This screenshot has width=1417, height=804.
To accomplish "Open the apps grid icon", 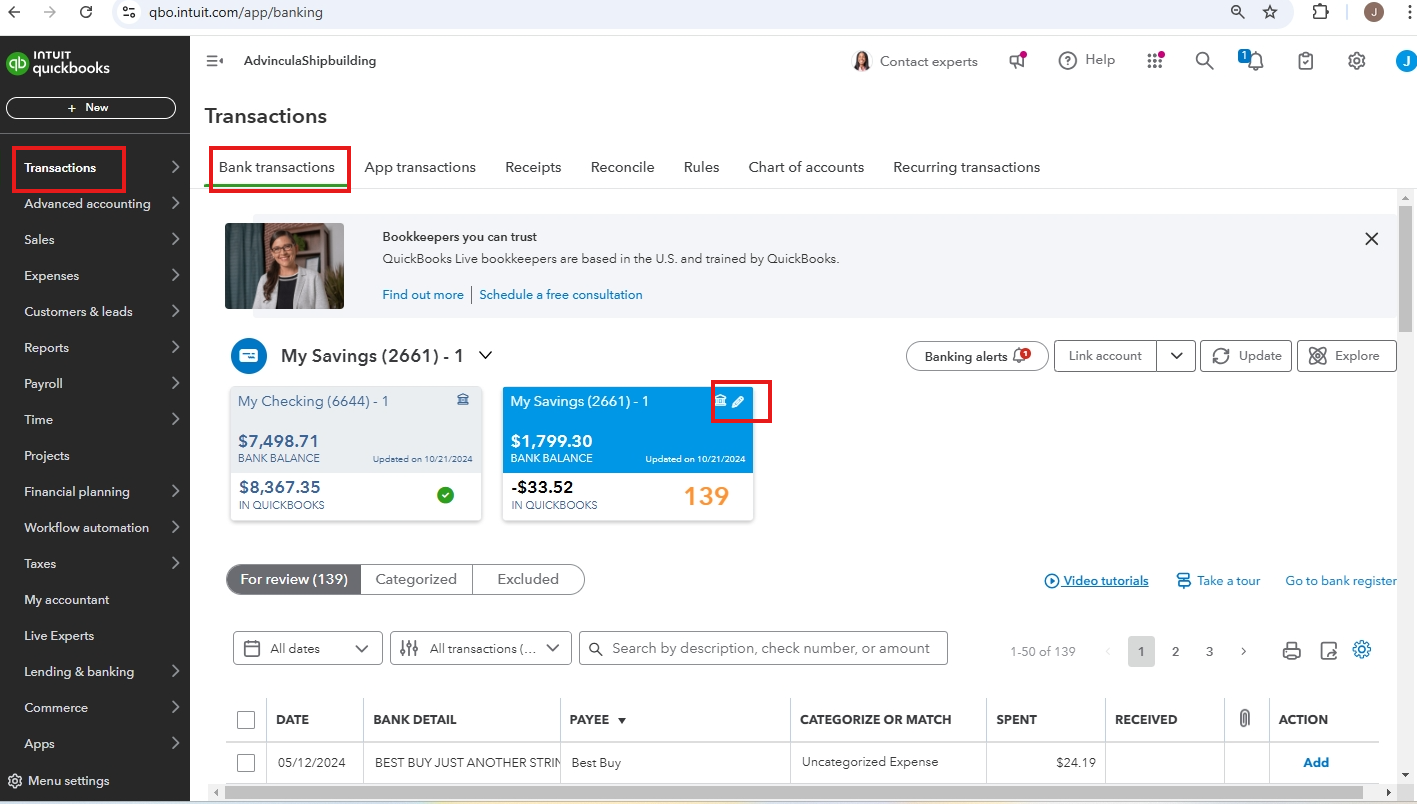I will point(1155,61).
